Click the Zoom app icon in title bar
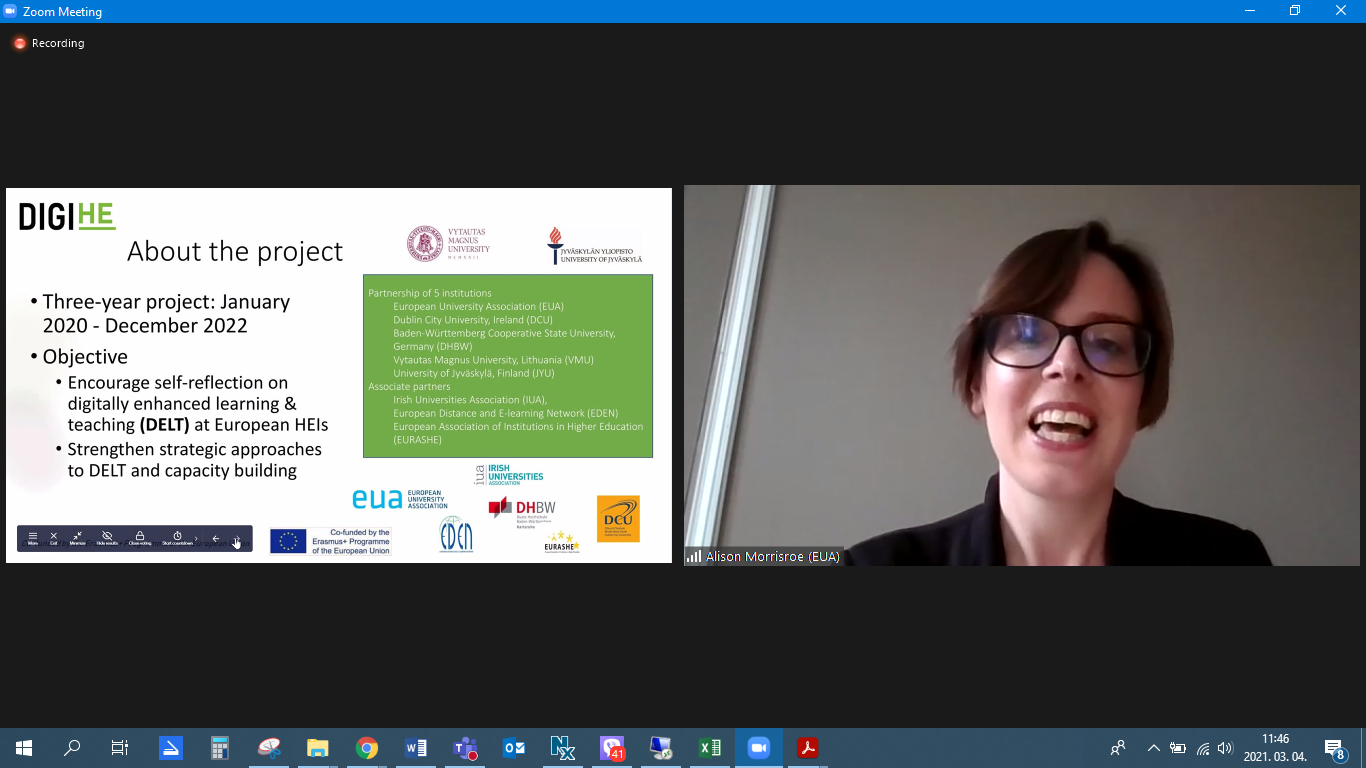The width and height of the screenshot is (1366, 768). pos(11,11)
